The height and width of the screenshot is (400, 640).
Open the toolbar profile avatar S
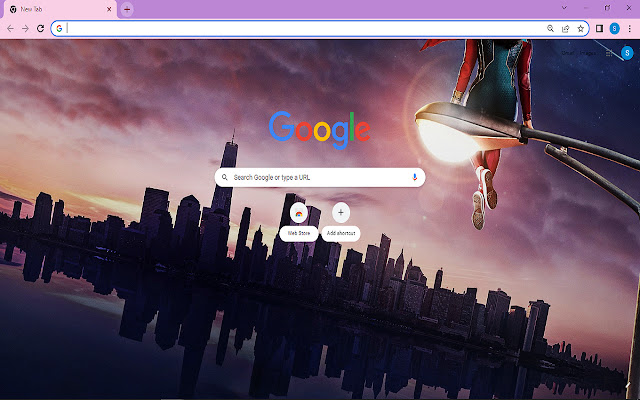pyautogui.click(x=615, y=29)
